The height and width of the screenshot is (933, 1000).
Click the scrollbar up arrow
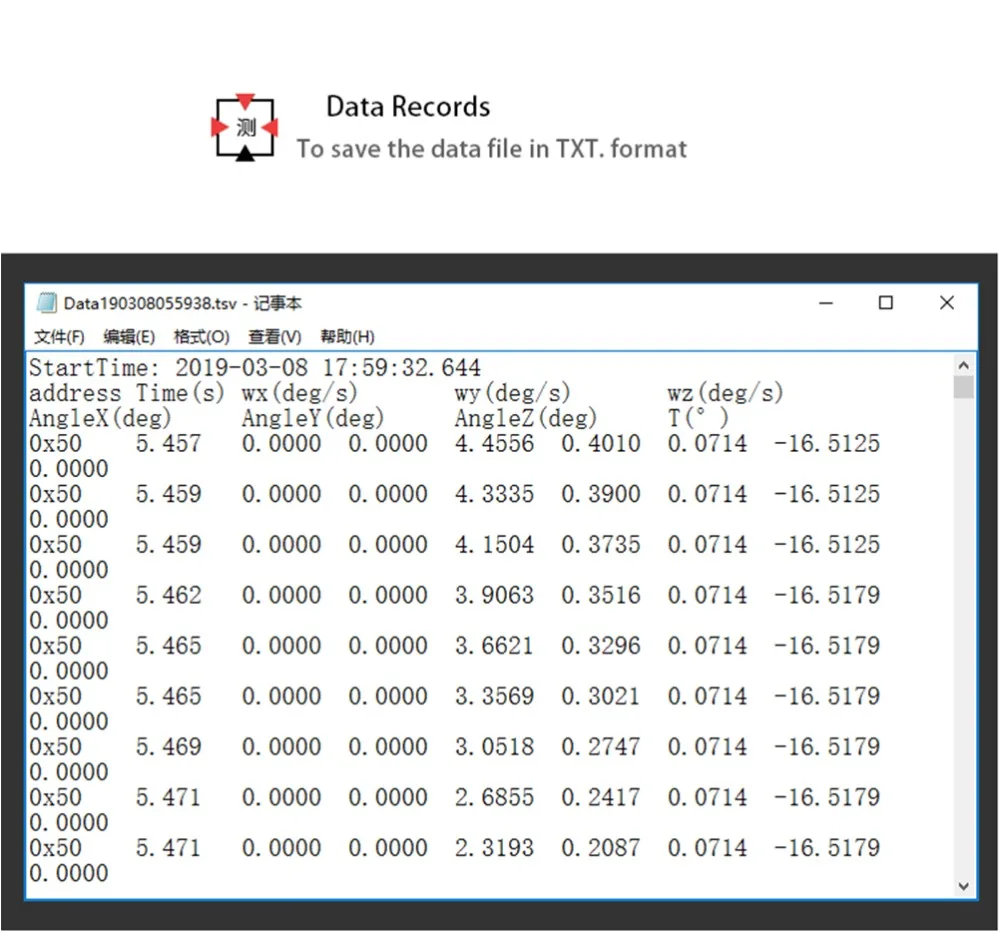[964, 365]
